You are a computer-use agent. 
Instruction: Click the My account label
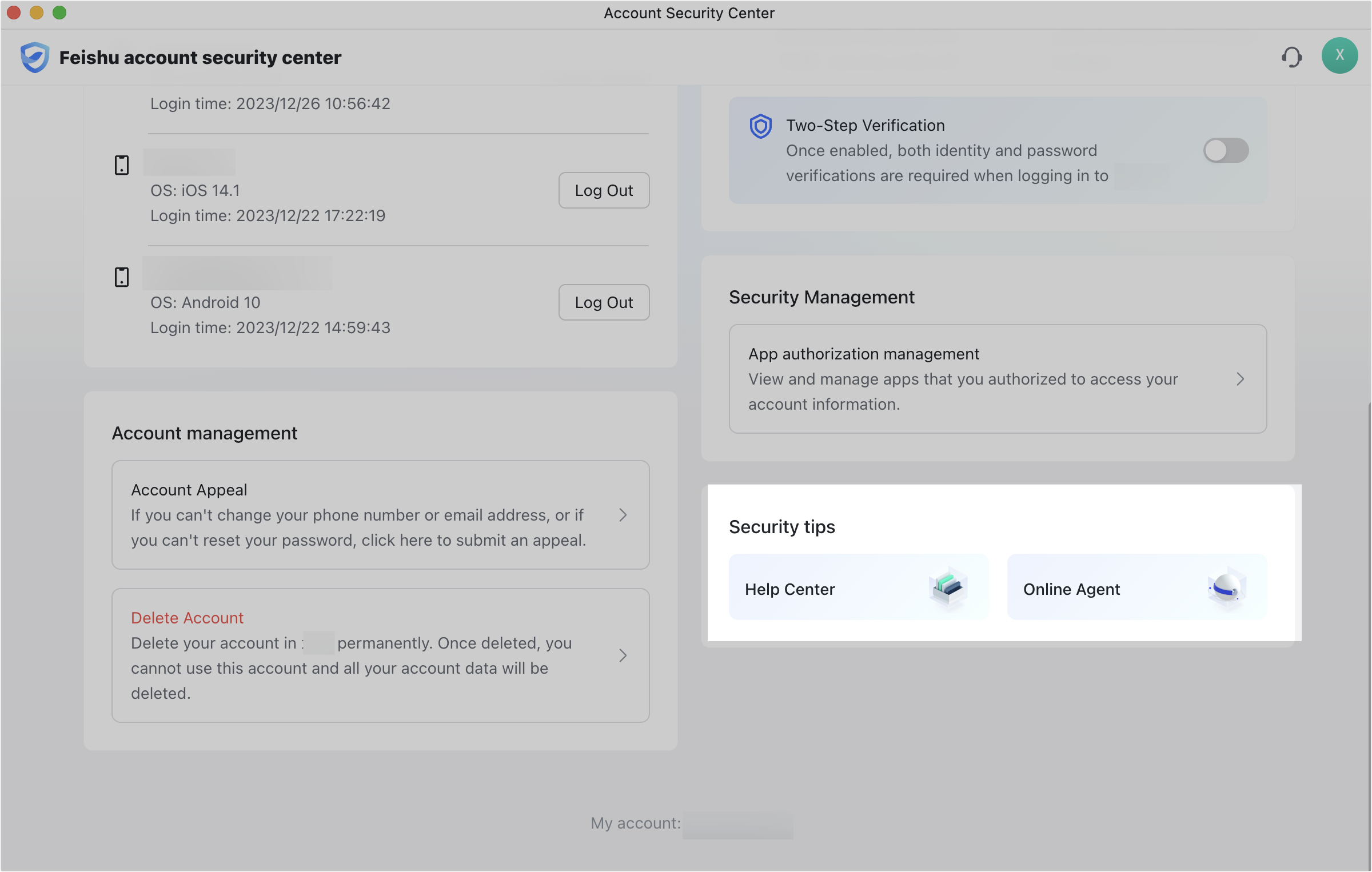pos(636,823)
